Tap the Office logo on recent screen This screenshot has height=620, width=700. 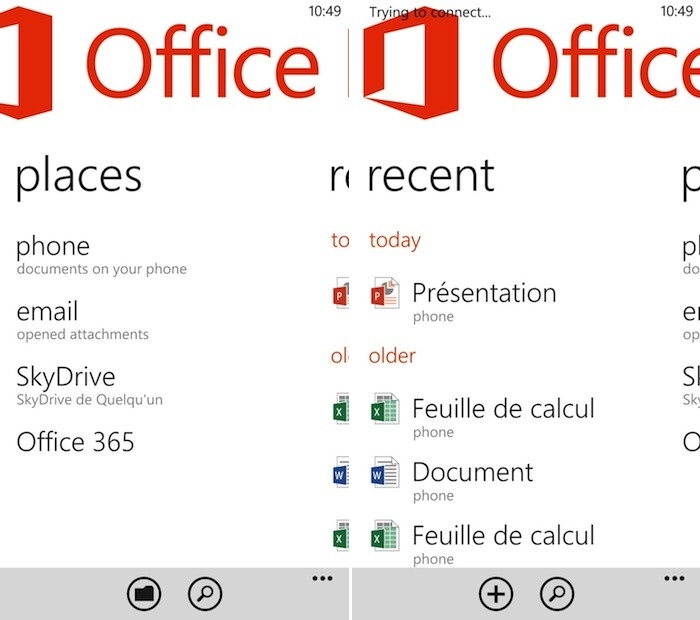click(411, 63)
